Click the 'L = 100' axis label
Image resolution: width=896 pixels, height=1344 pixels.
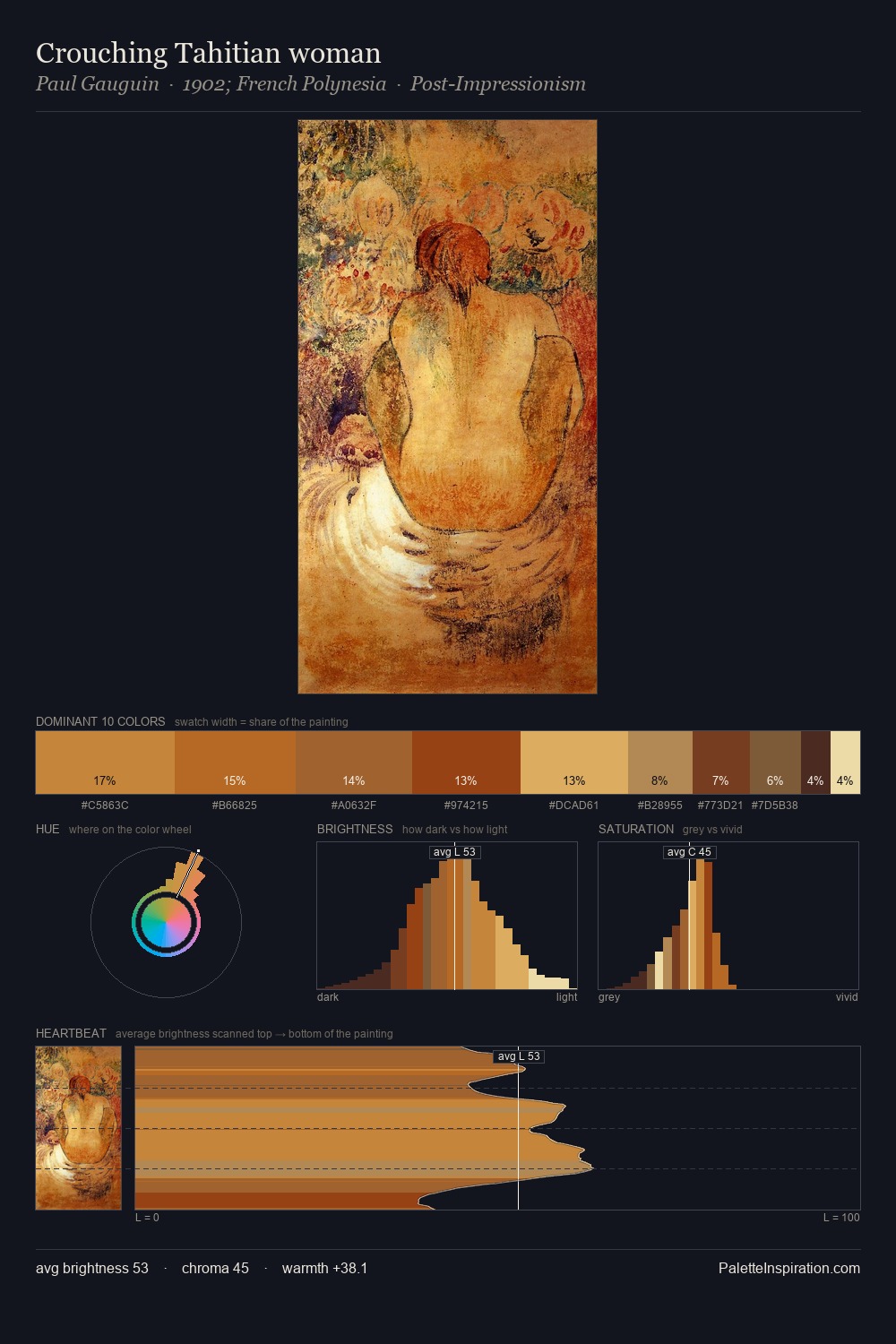point(841,1217)
